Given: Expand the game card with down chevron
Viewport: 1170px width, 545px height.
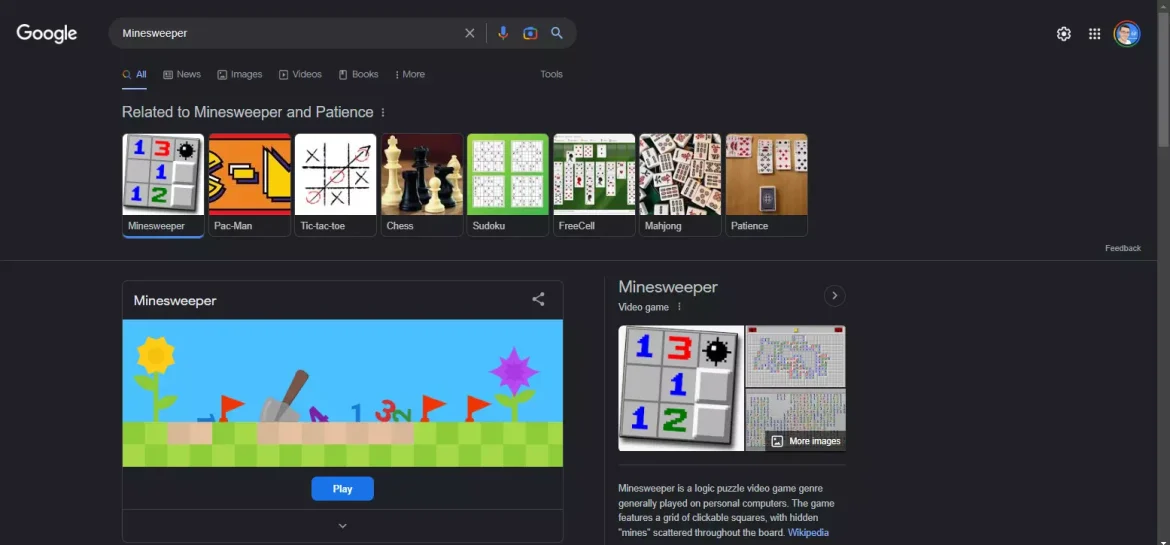Looking at the screenshot, I should point(342,526).
